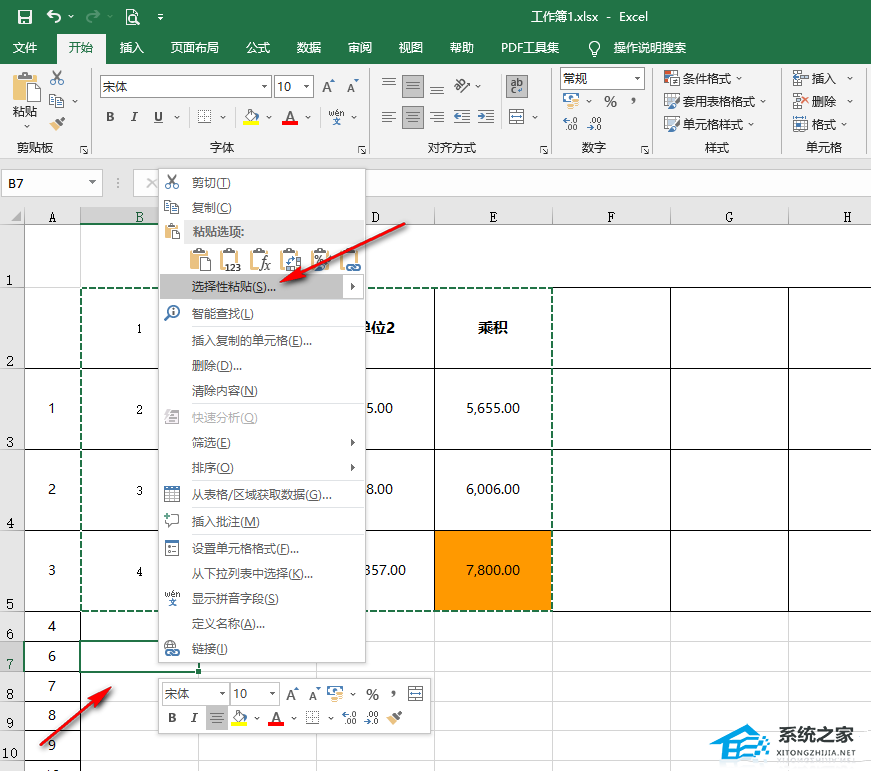871x771 pixels.
Task: Click the Paste Values (123) icon in context menu
Action: click(x=232, y=261)
